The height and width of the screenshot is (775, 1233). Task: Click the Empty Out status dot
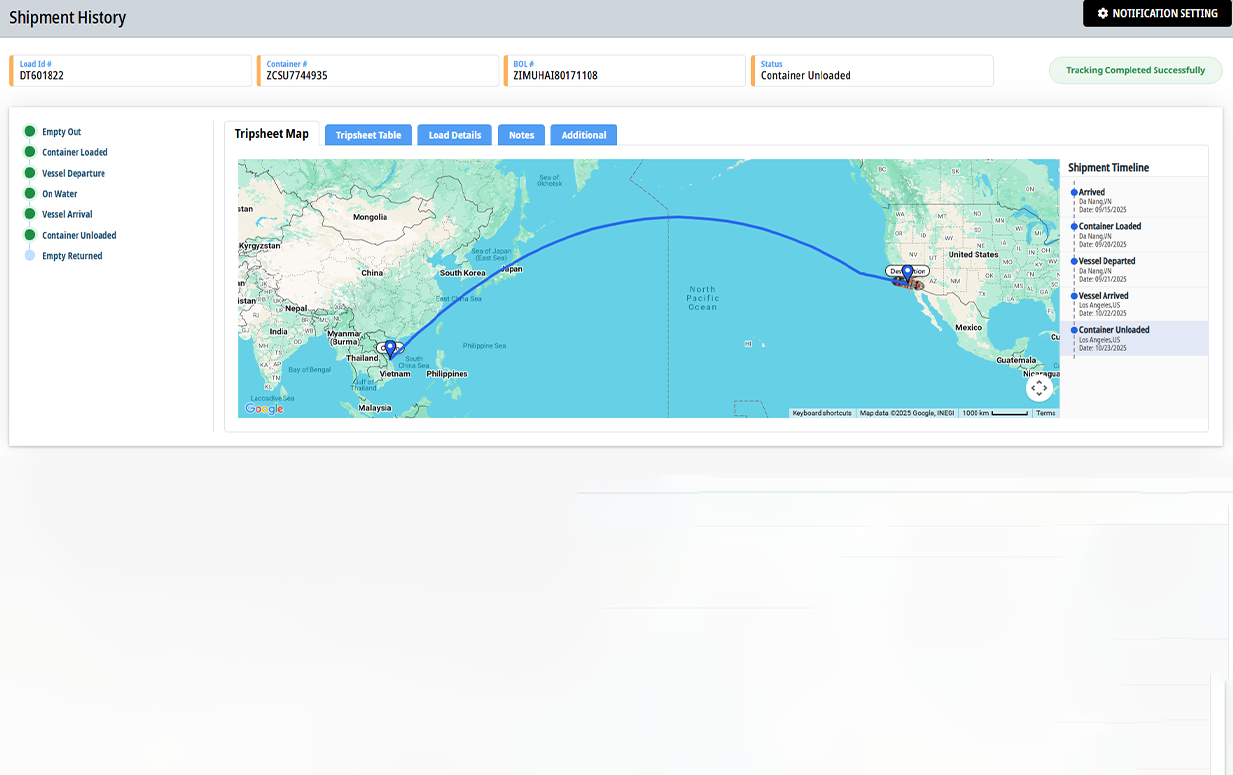[30, 132]
